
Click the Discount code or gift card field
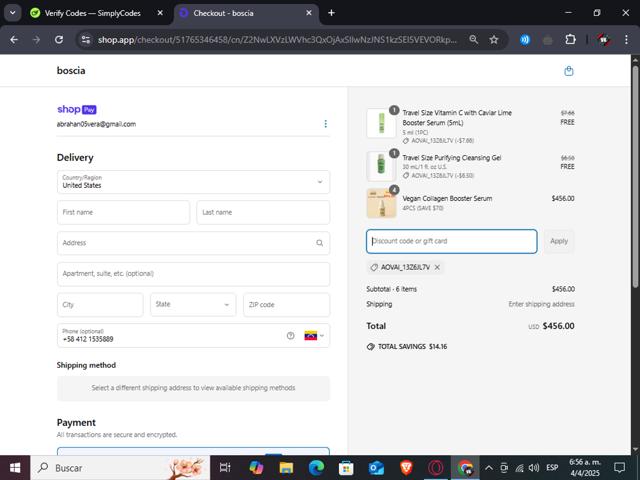pos(451,241)
